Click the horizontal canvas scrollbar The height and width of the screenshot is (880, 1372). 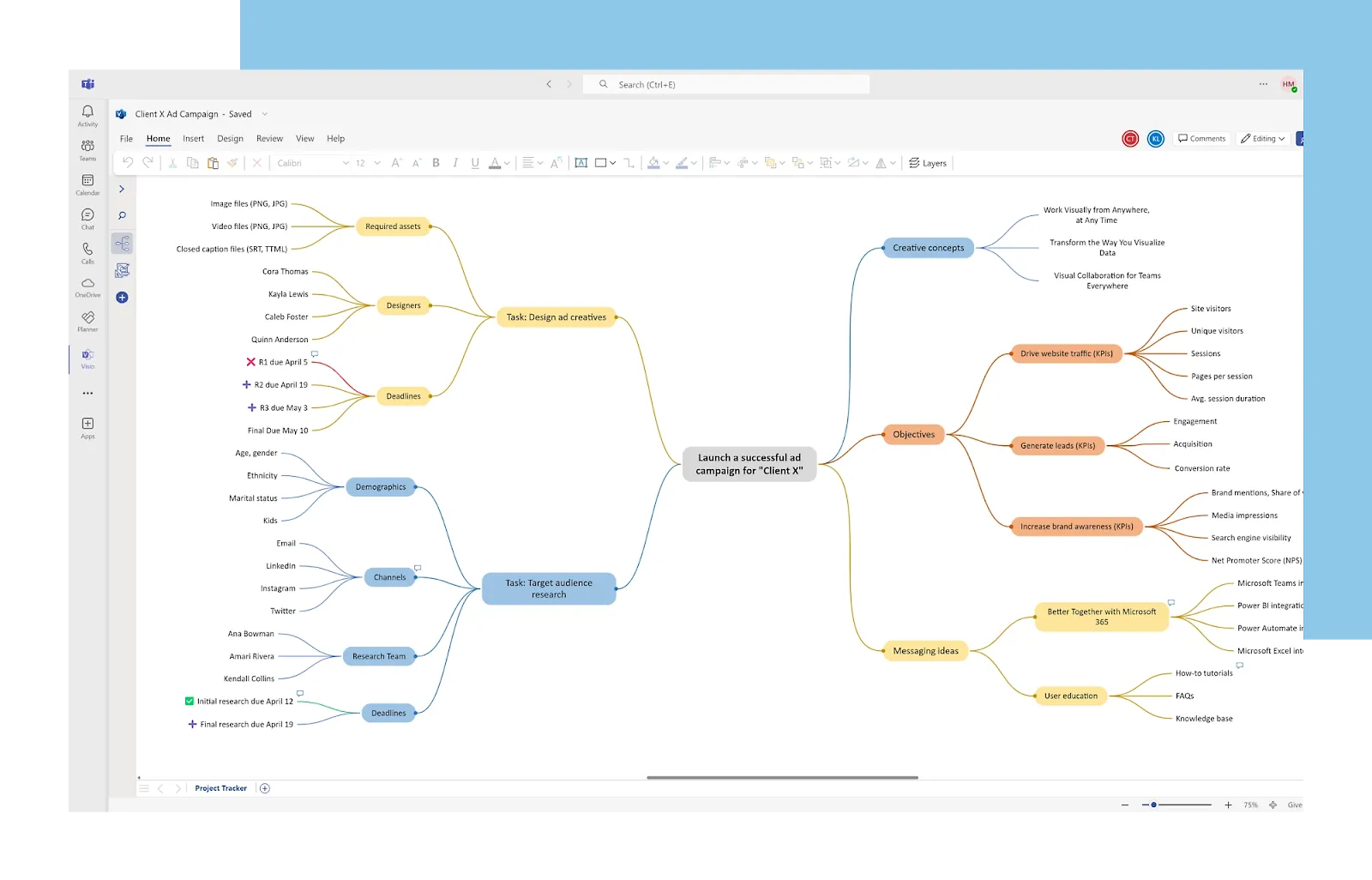(782, 778)
